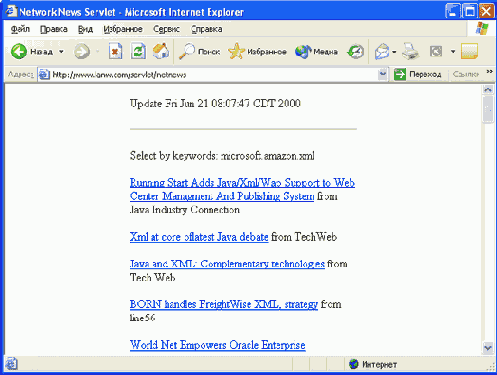This screenshot has width=497, height=375.
Task: Open the Правка menu
Action: pos(54,29)
